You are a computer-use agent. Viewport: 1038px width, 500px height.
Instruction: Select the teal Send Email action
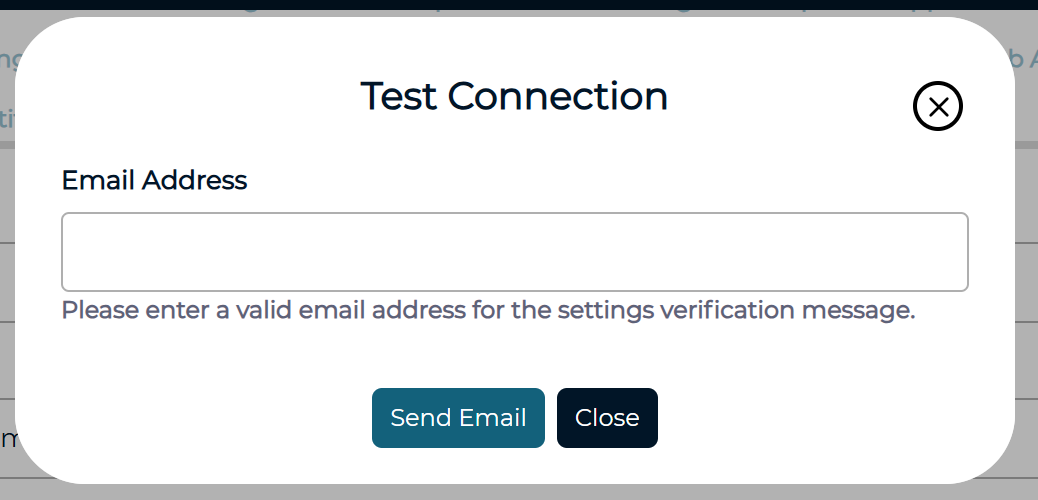[x=458, y=418]
